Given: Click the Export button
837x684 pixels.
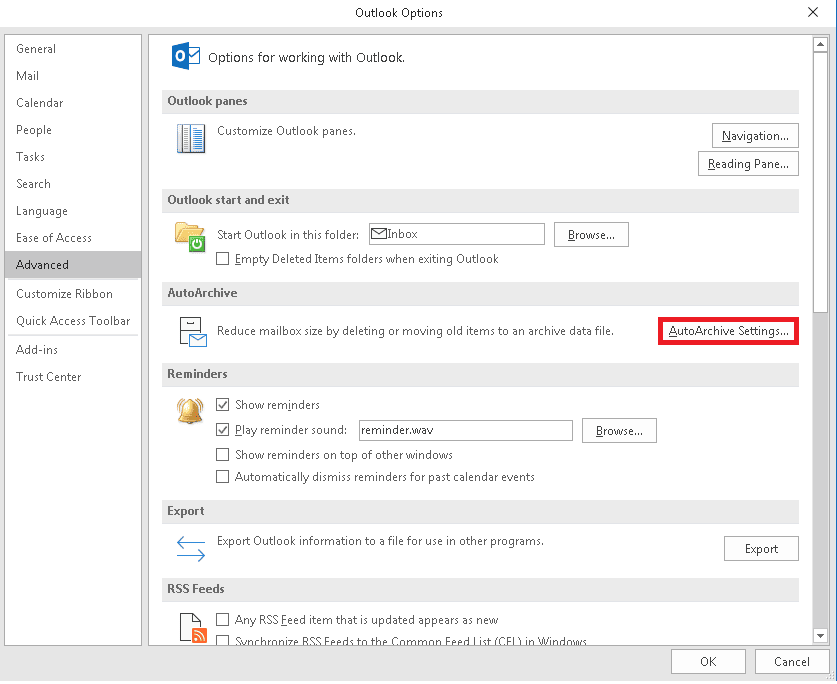Looking at the screenshot, I should point(761,548).
